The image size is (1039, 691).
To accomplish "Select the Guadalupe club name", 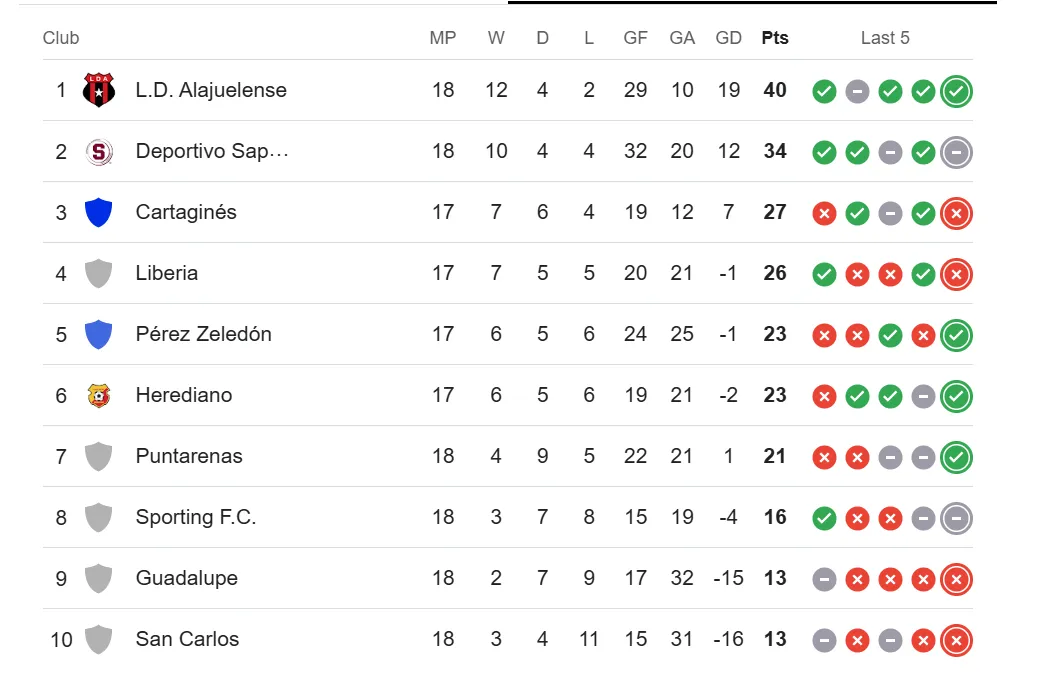I will (186, 578).
